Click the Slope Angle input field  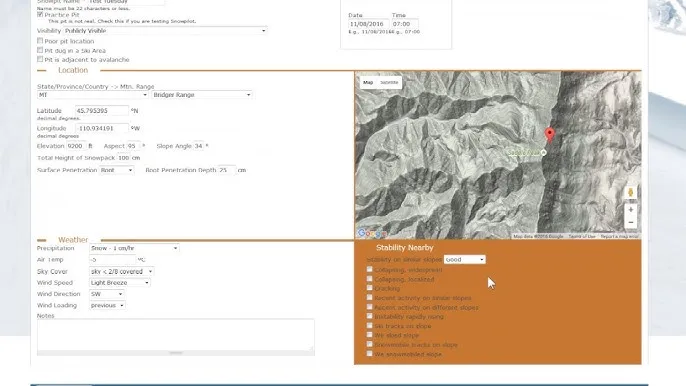(x=199, y=146)
